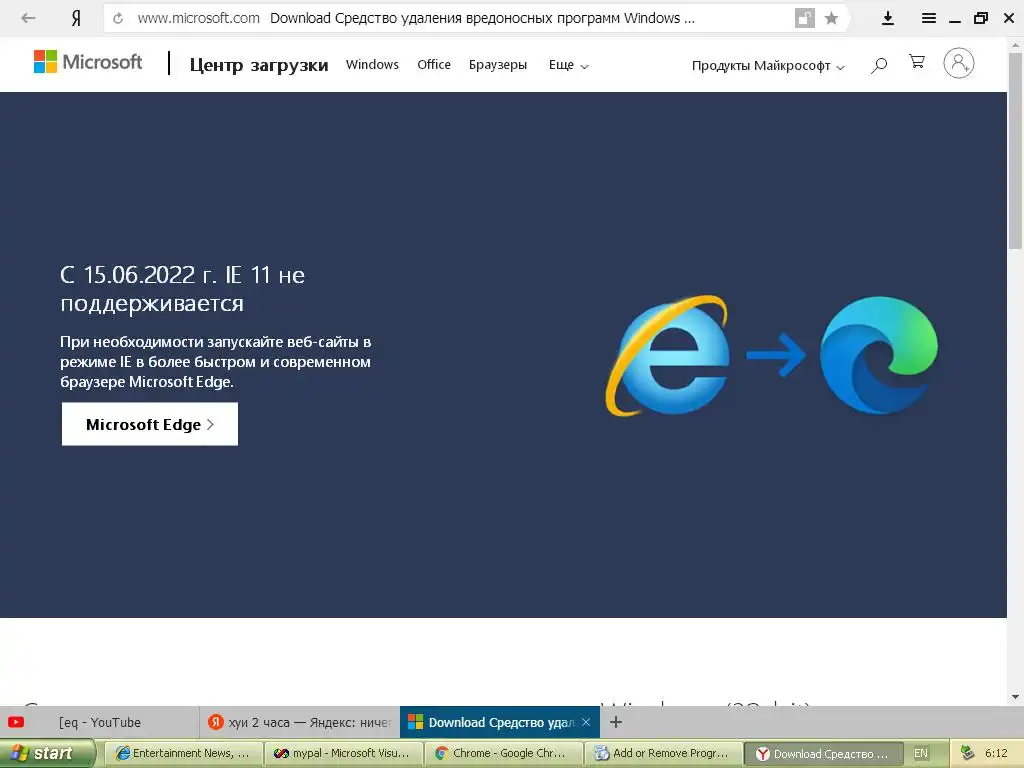Click the account sign-in avatar icon
Image resolution: width=1024 pixels, height=768 pixels.
click(959, 63)
